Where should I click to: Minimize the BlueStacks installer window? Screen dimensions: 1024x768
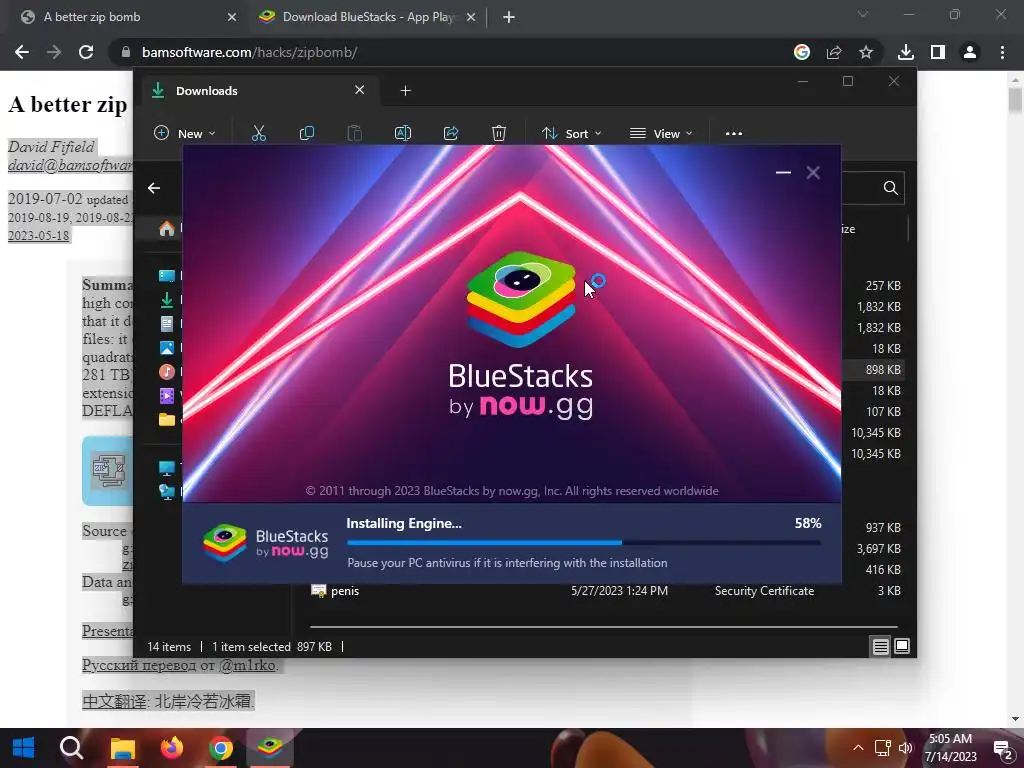[x=783, y=172]
